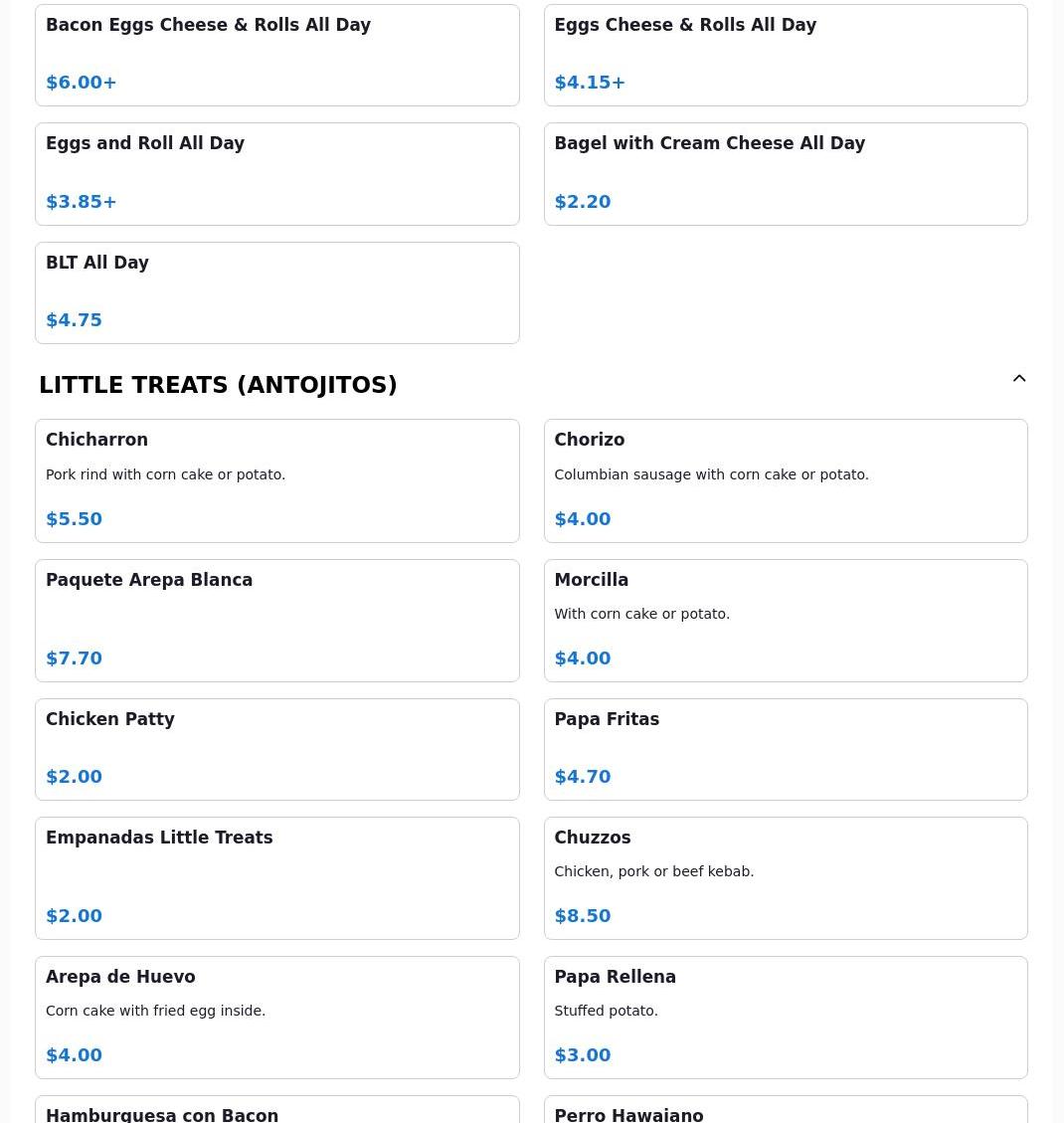Image resolution: width=1064 pixels, height=1123 pixels.
Task: Open the Papa Fritas item
Action: (x=785, y=749)
